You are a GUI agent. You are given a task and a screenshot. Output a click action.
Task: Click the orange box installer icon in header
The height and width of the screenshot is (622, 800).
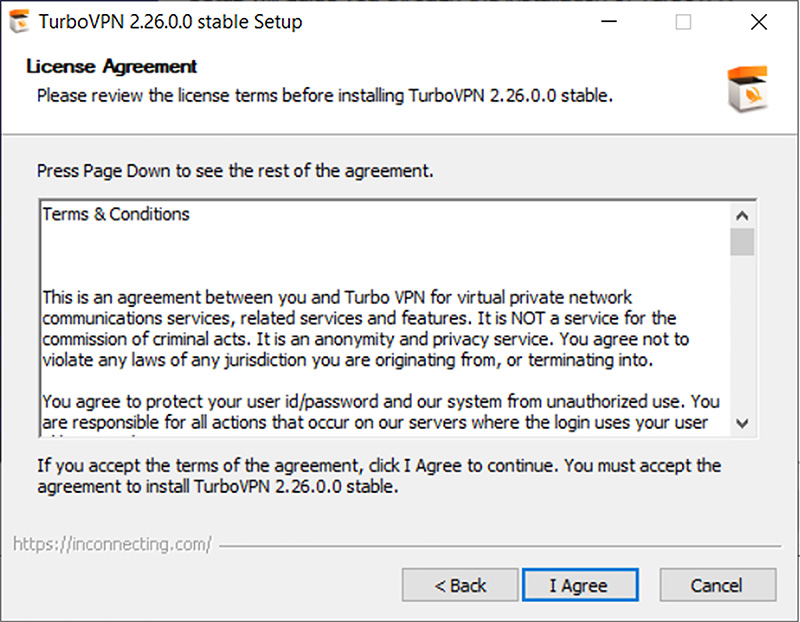click(747, 89)
